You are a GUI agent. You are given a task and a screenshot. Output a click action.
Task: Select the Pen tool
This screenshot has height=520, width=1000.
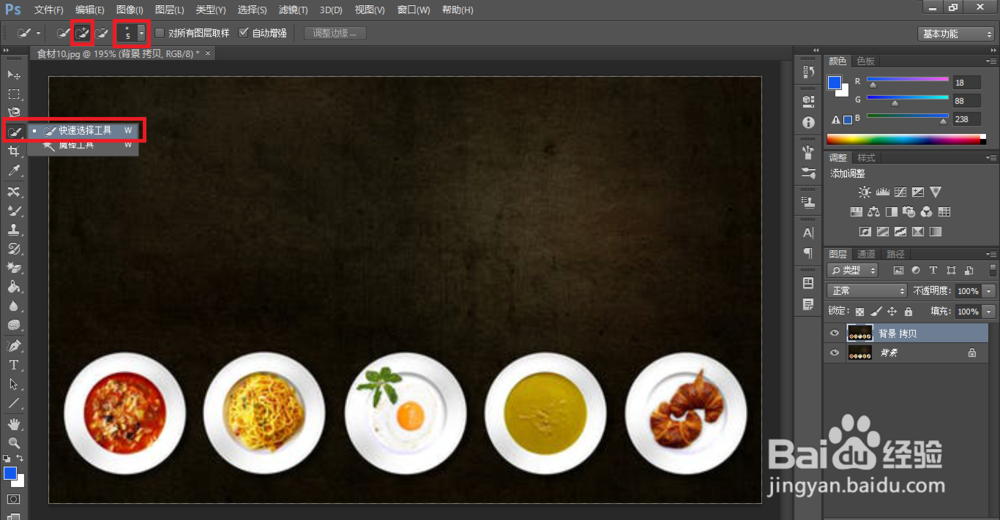point(13,346)
